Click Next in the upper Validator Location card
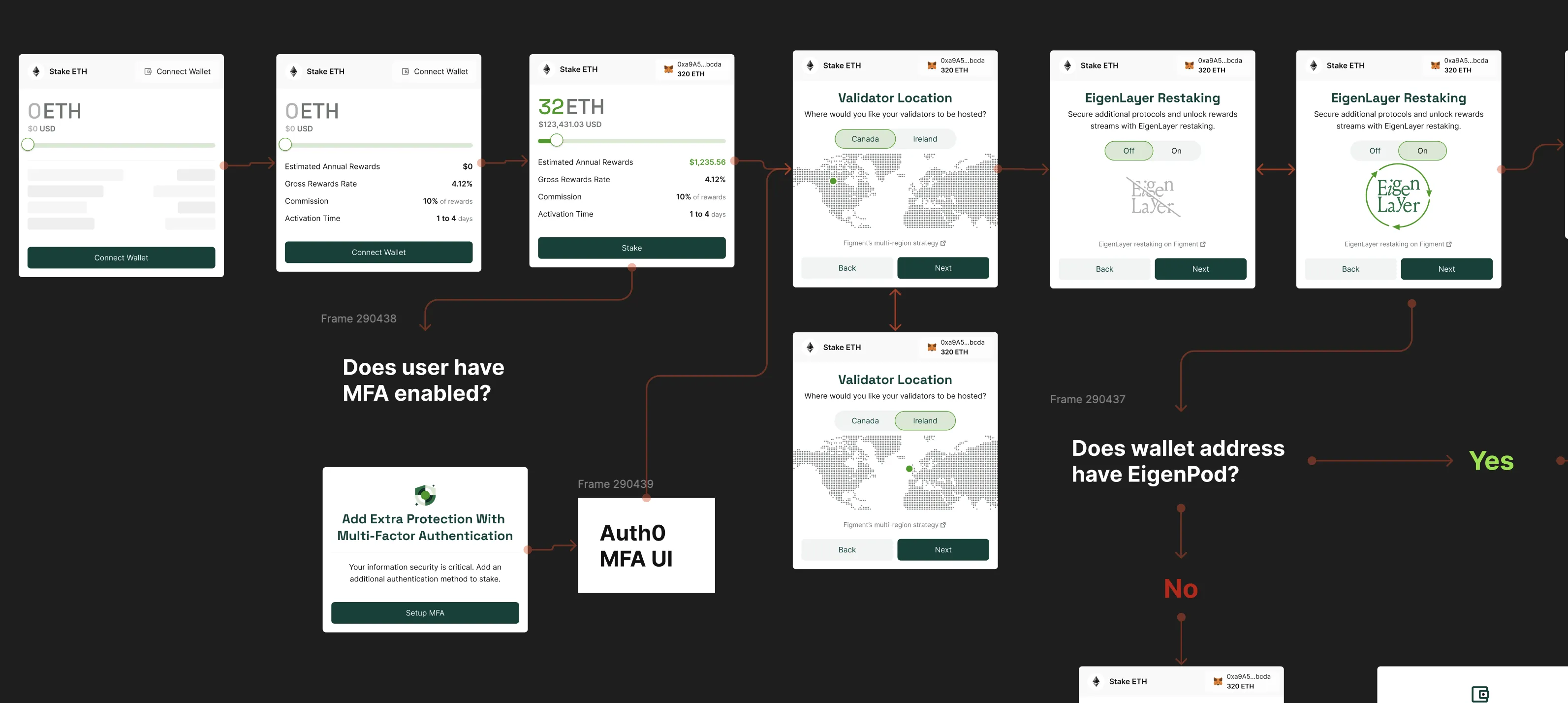The width and height of the screenshot is (1568, 703). 943,268
